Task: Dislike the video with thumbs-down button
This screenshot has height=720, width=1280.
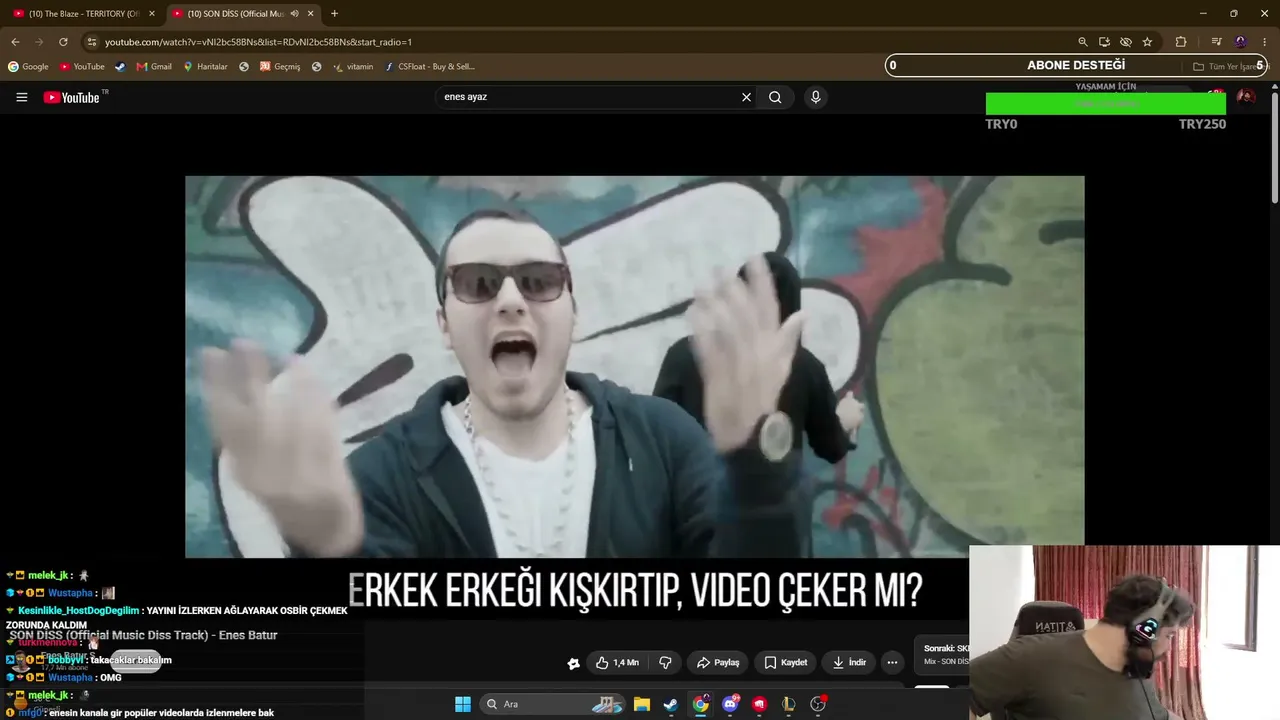Action: [665, 662]
